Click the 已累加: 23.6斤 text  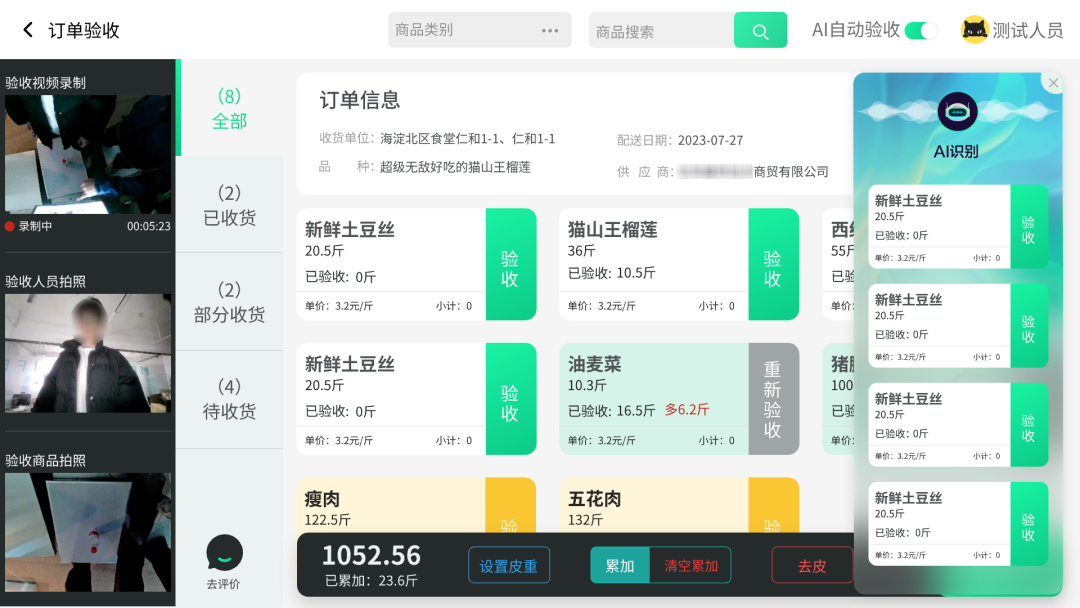371,580
